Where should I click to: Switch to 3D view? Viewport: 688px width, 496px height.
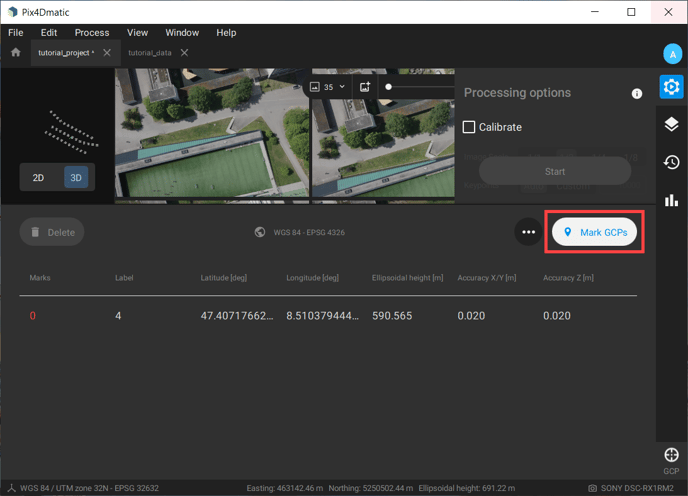[x=75, y=177]
